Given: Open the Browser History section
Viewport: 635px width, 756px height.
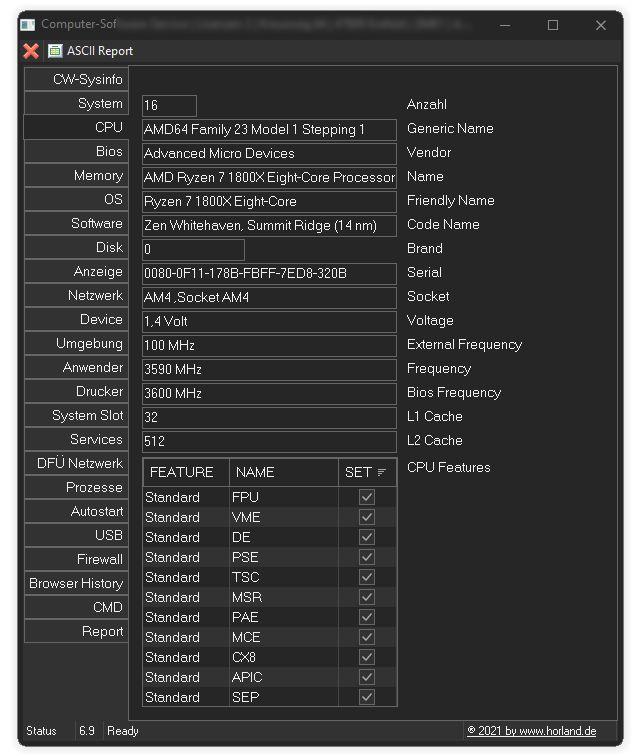Looking at the screenshot, I should 76,583.
